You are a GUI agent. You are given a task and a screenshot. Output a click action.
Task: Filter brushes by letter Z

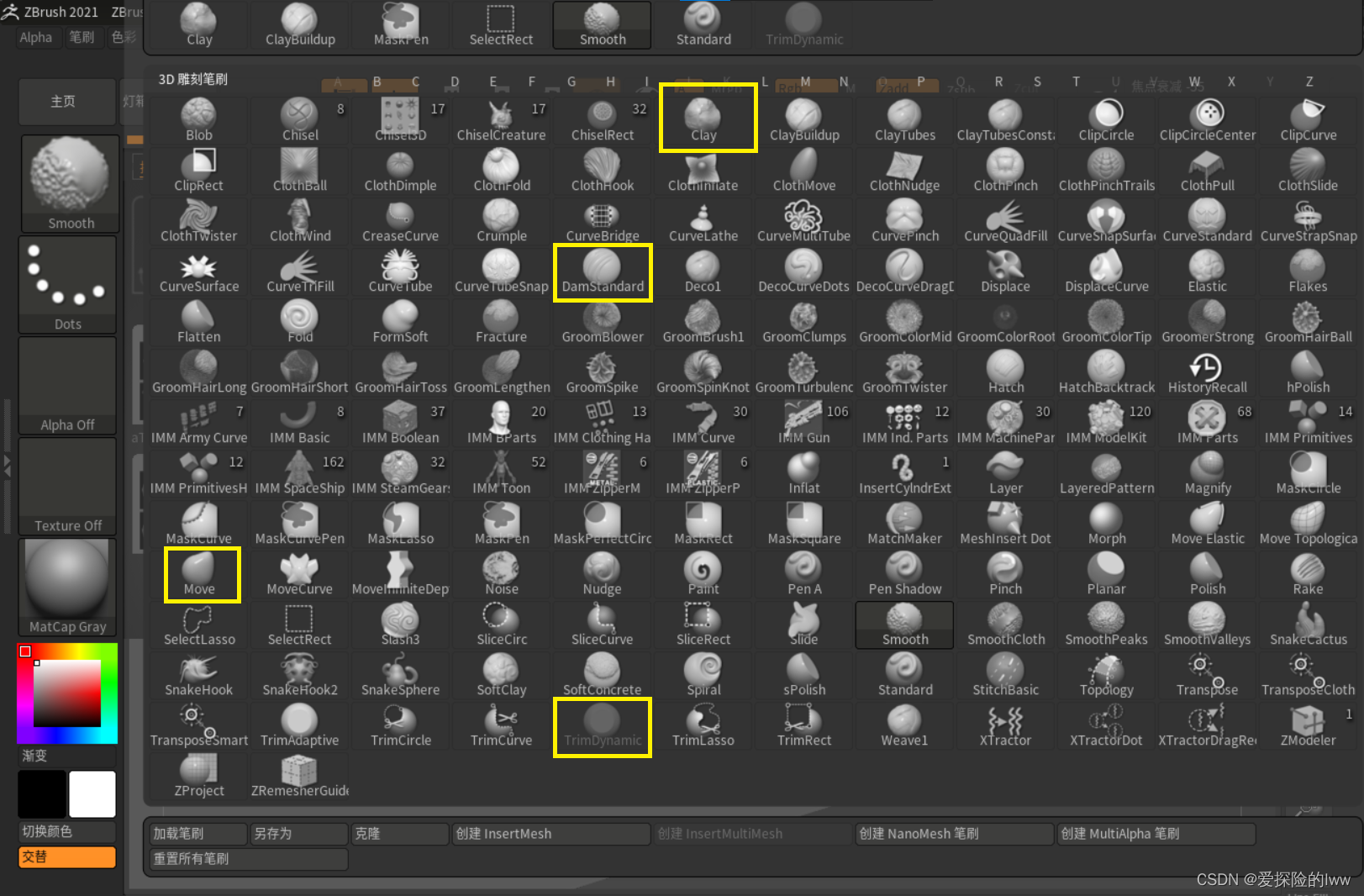click(x=1309, y=82)
